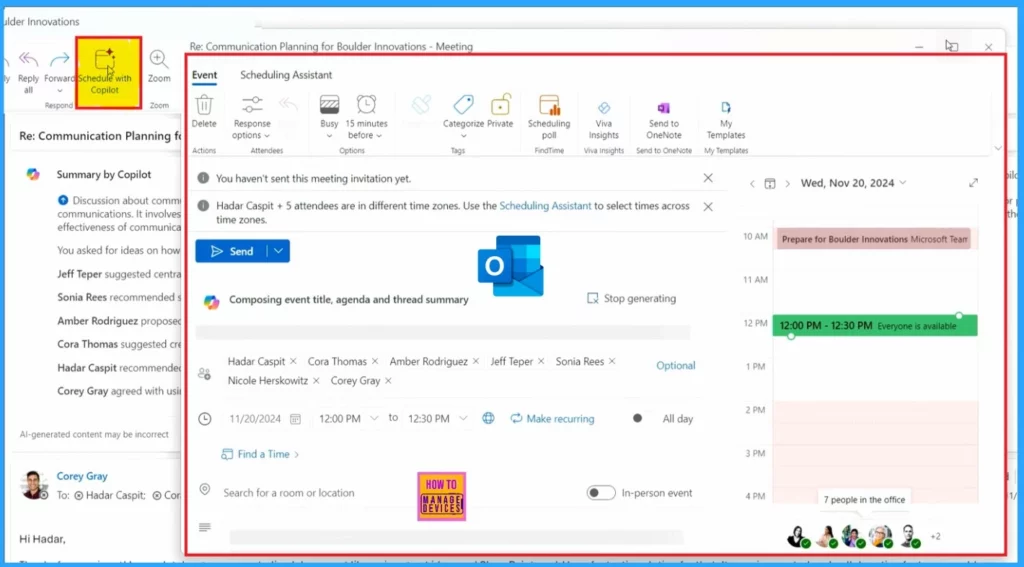Switch to the Event tab
The width and height of the screenshot is (1024, 567).
(x=204, y=75)
